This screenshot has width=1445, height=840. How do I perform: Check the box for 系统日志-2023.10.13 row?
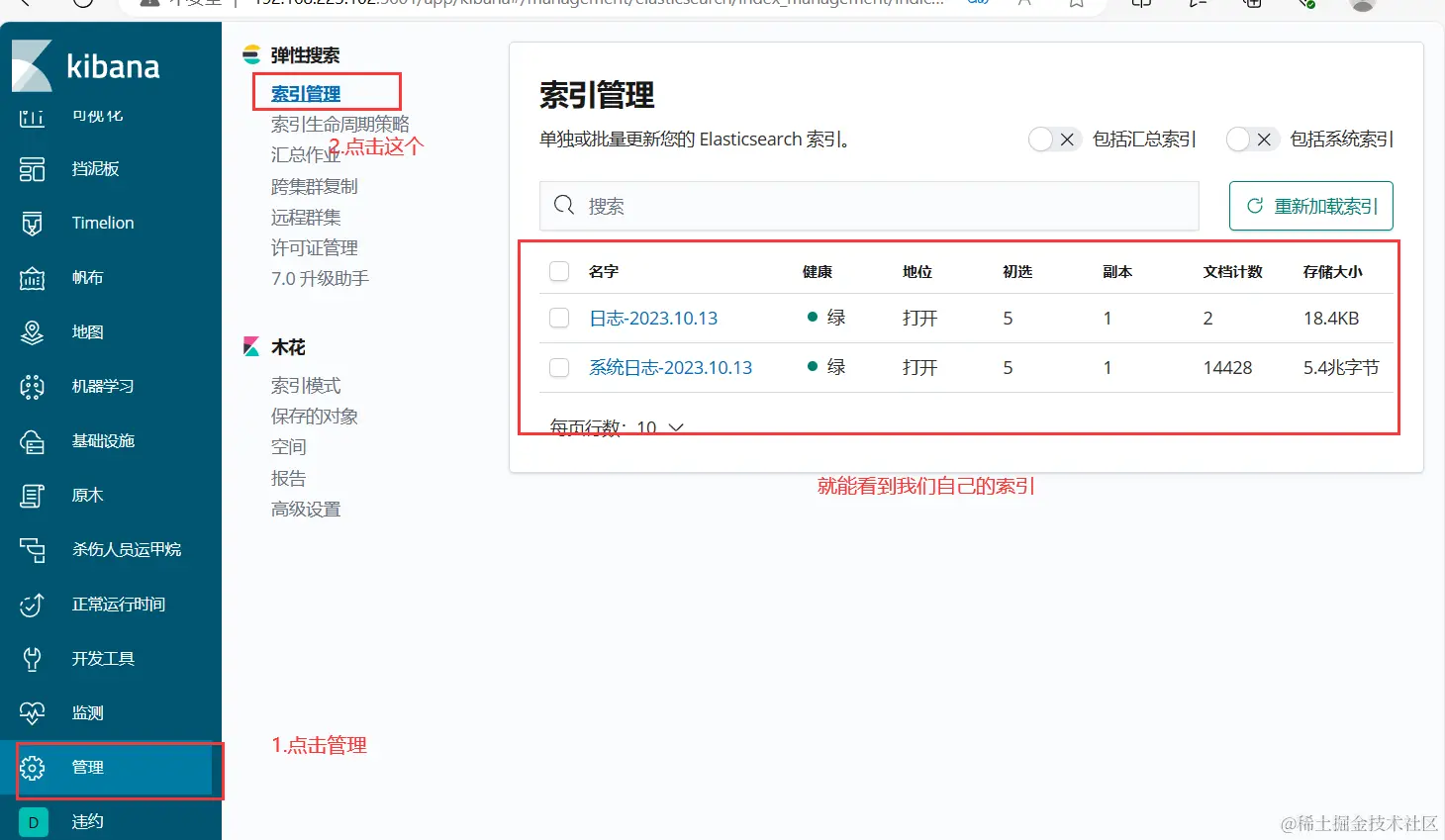[x=559, y=367]
